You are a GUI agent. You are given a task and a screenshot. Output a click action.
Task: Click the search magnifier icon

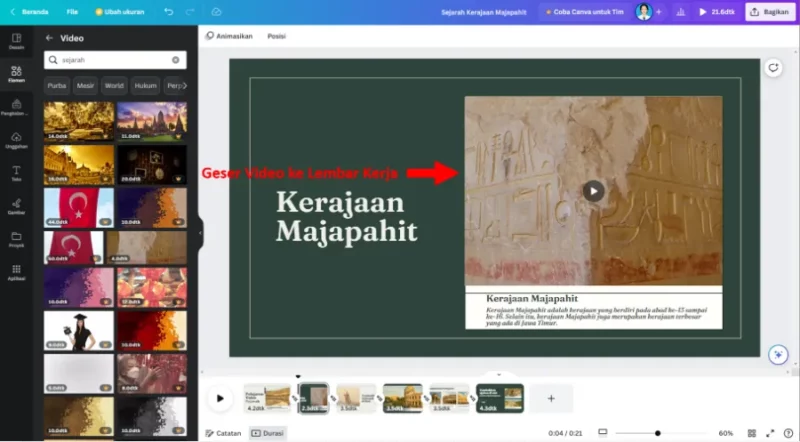click(53, 60)
